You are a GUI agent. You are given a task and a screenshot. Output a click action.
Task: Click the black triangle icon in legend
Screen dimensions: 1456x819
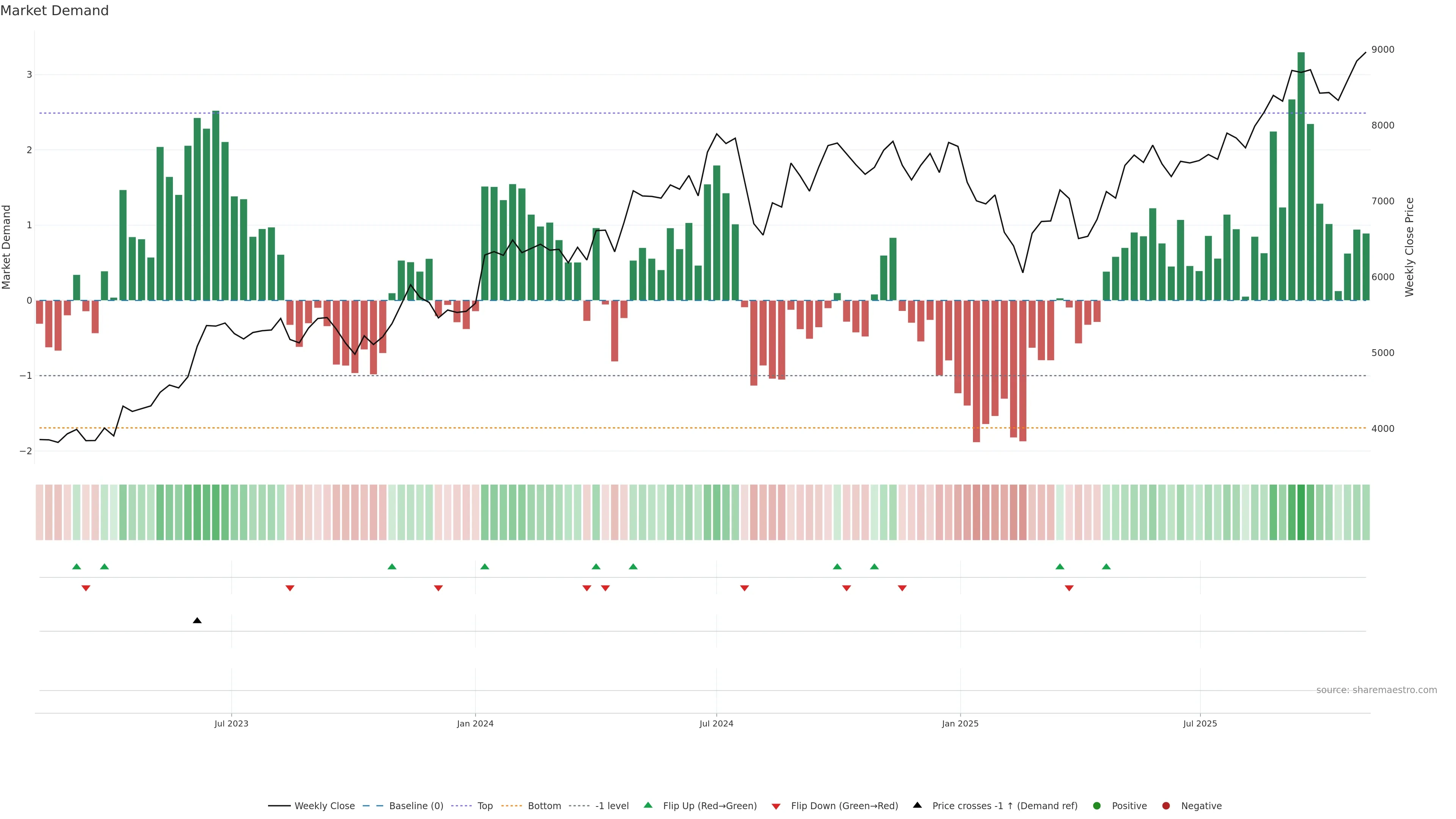917,805
